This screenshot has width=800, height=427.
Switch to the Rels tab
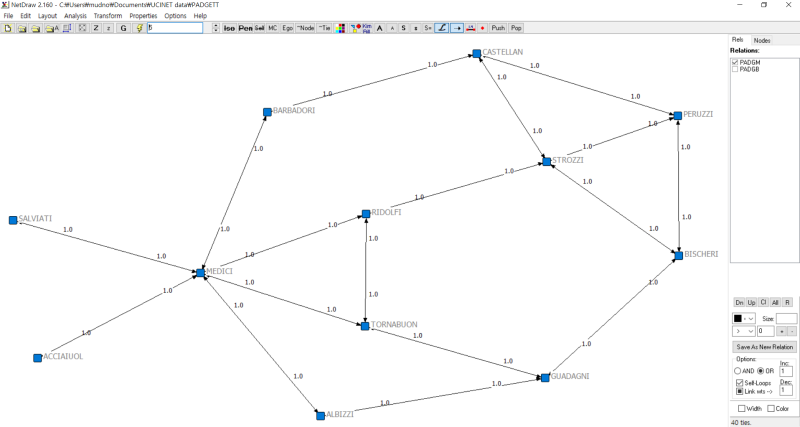tap(738, 40)
